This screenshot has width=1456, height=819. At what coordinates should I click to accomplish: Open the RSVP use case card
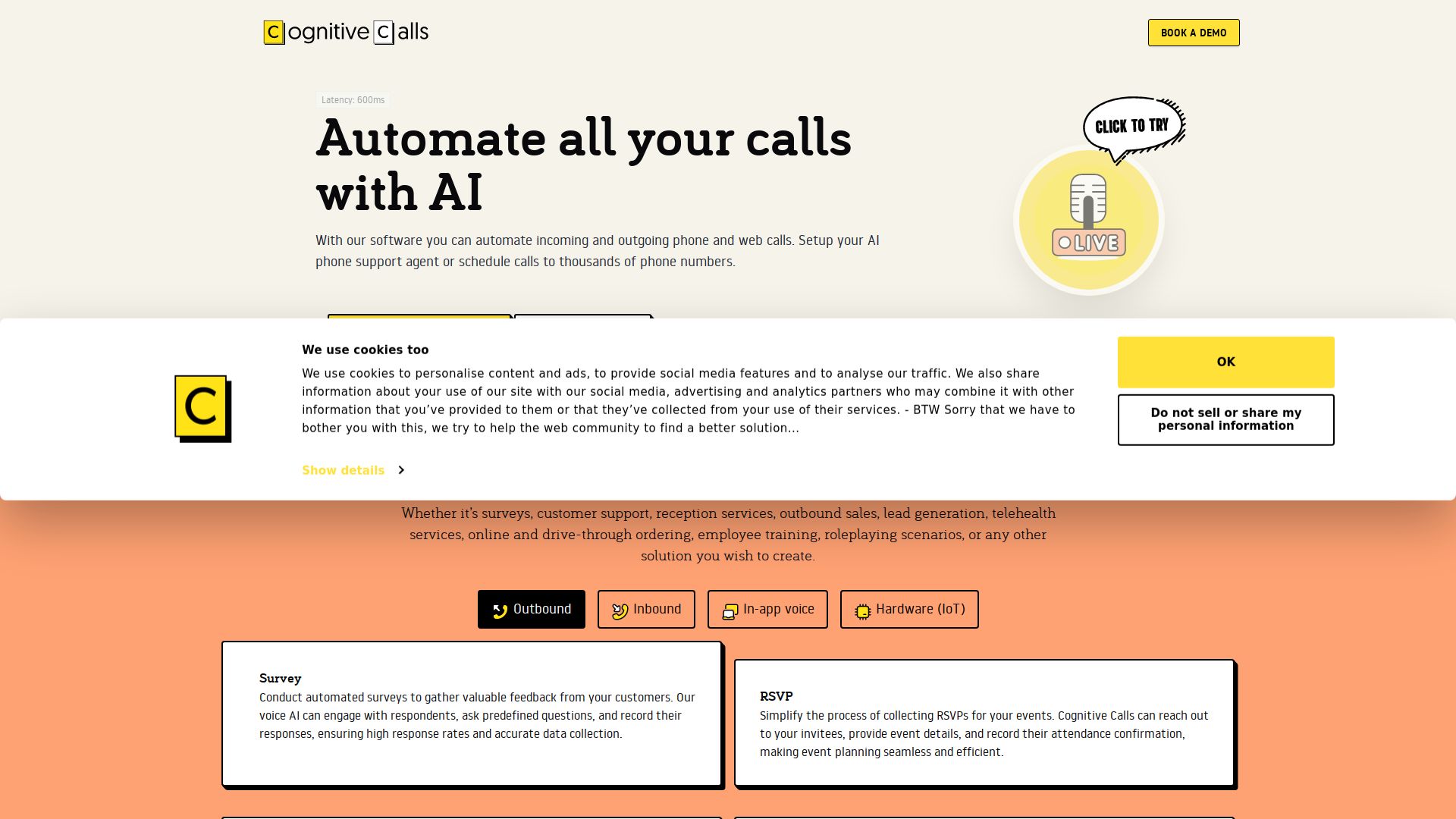(984, 723)
